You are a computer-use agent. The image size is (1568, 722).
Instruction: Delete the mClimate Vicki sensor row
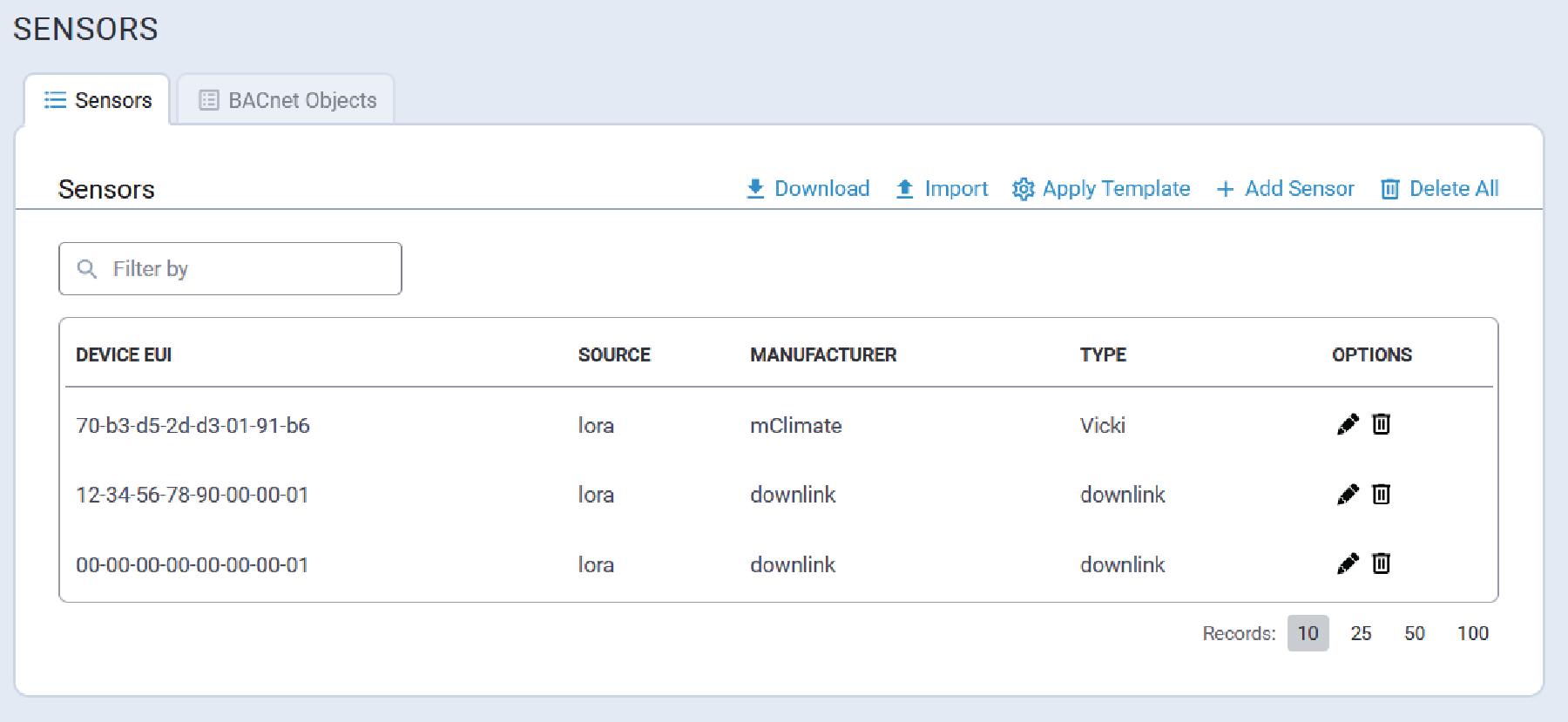tap(1381, 424)
